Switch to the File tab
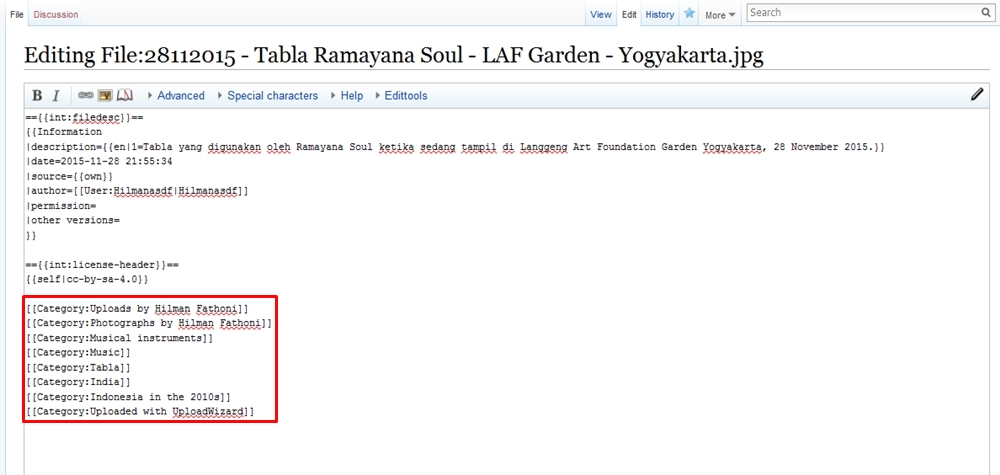Screen dimensions: 1000x475 pyautogui.click(x=17, y=15)
